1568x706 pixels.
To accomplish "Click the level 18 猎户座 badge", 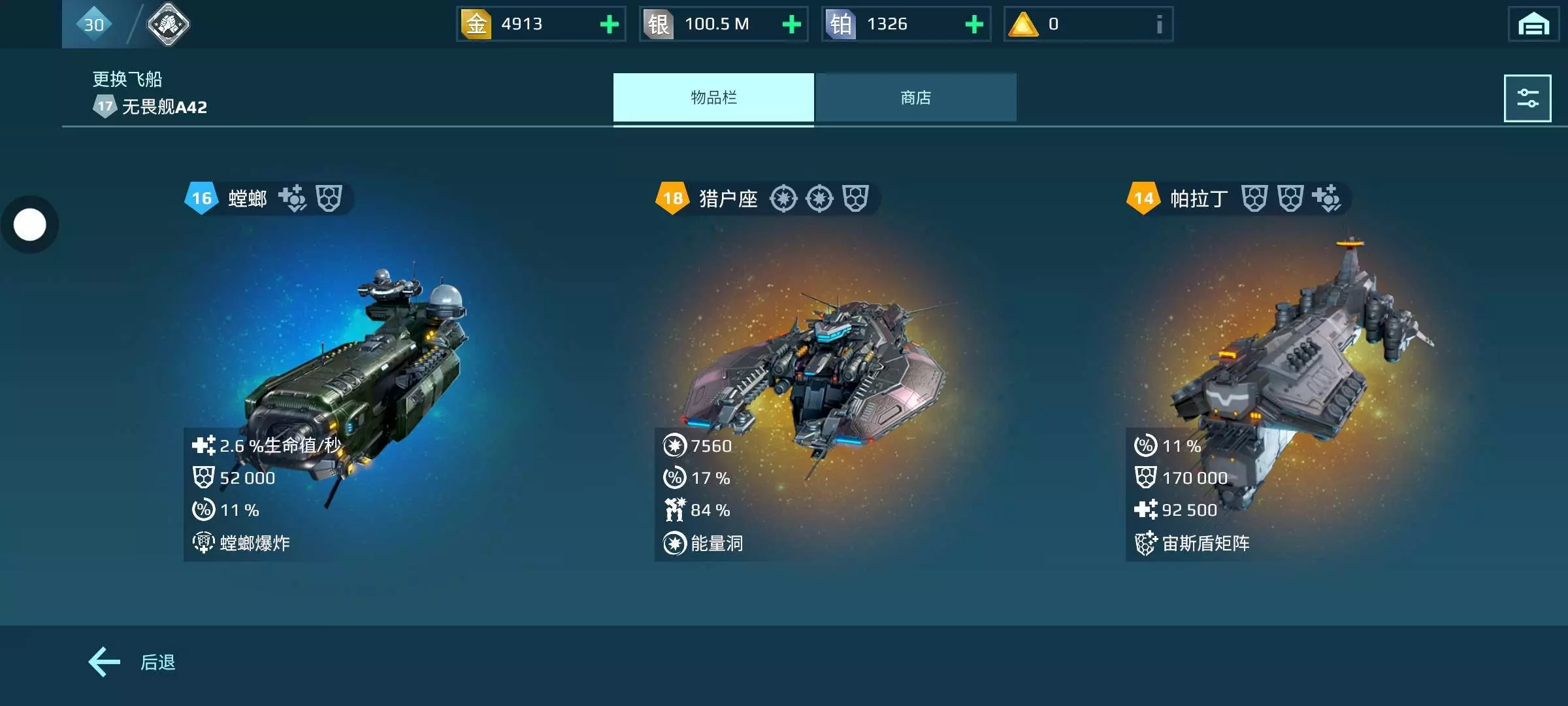I will [672, 198].
